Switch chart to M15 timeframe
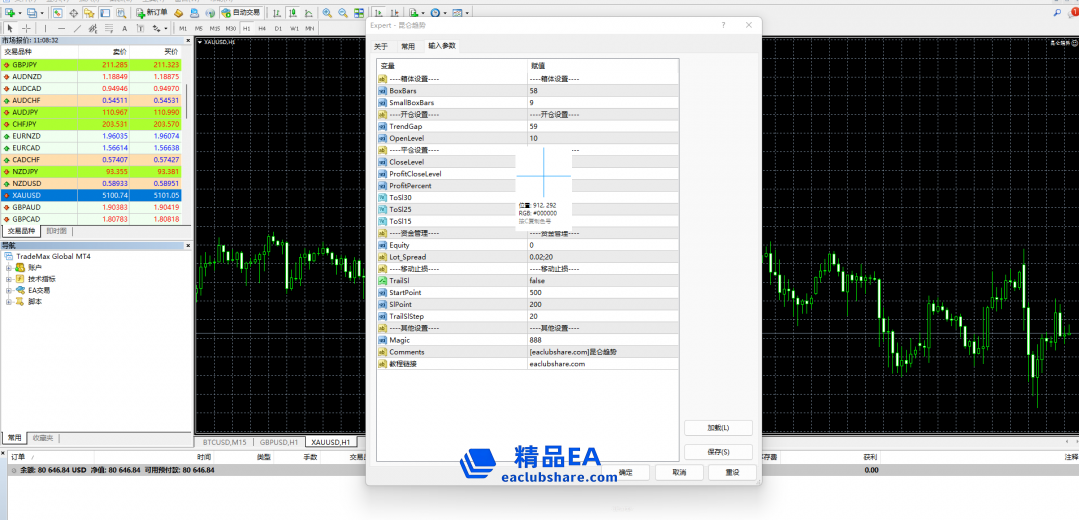 click(x=214, y=29)
